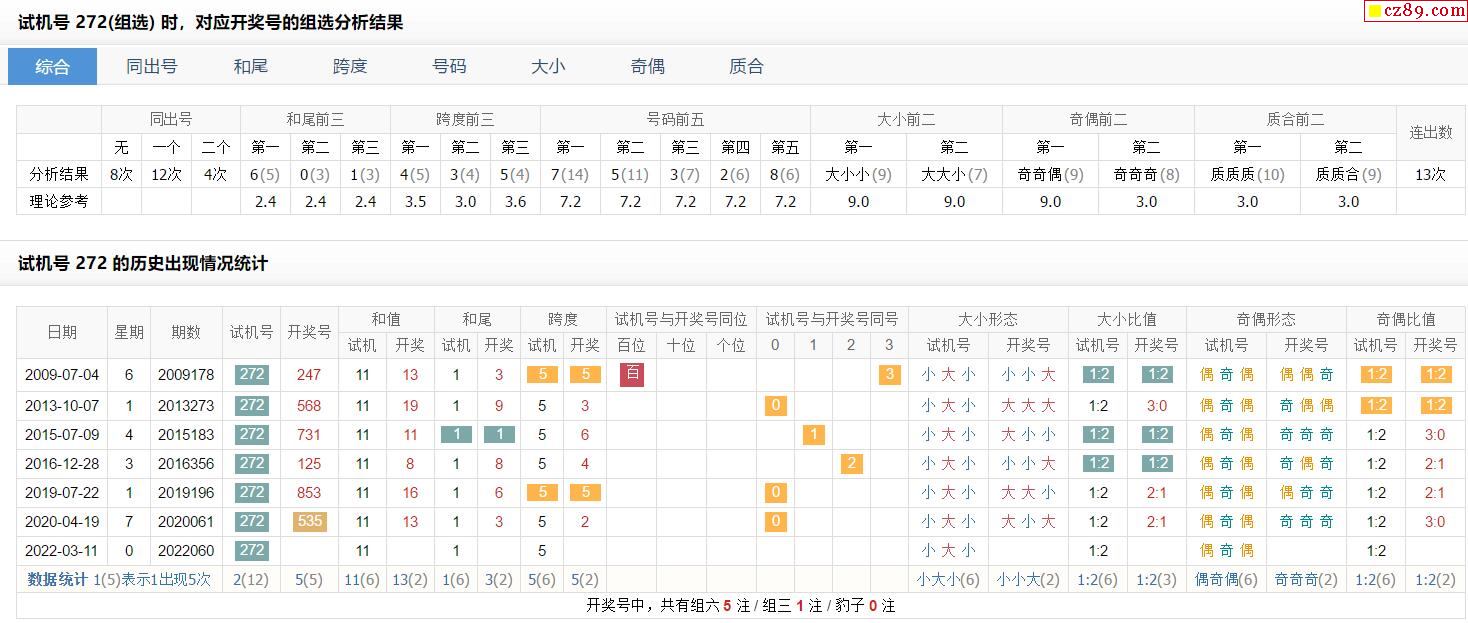
Task: Switch to the 综合 tab
Action: click(x=53, y=67)
